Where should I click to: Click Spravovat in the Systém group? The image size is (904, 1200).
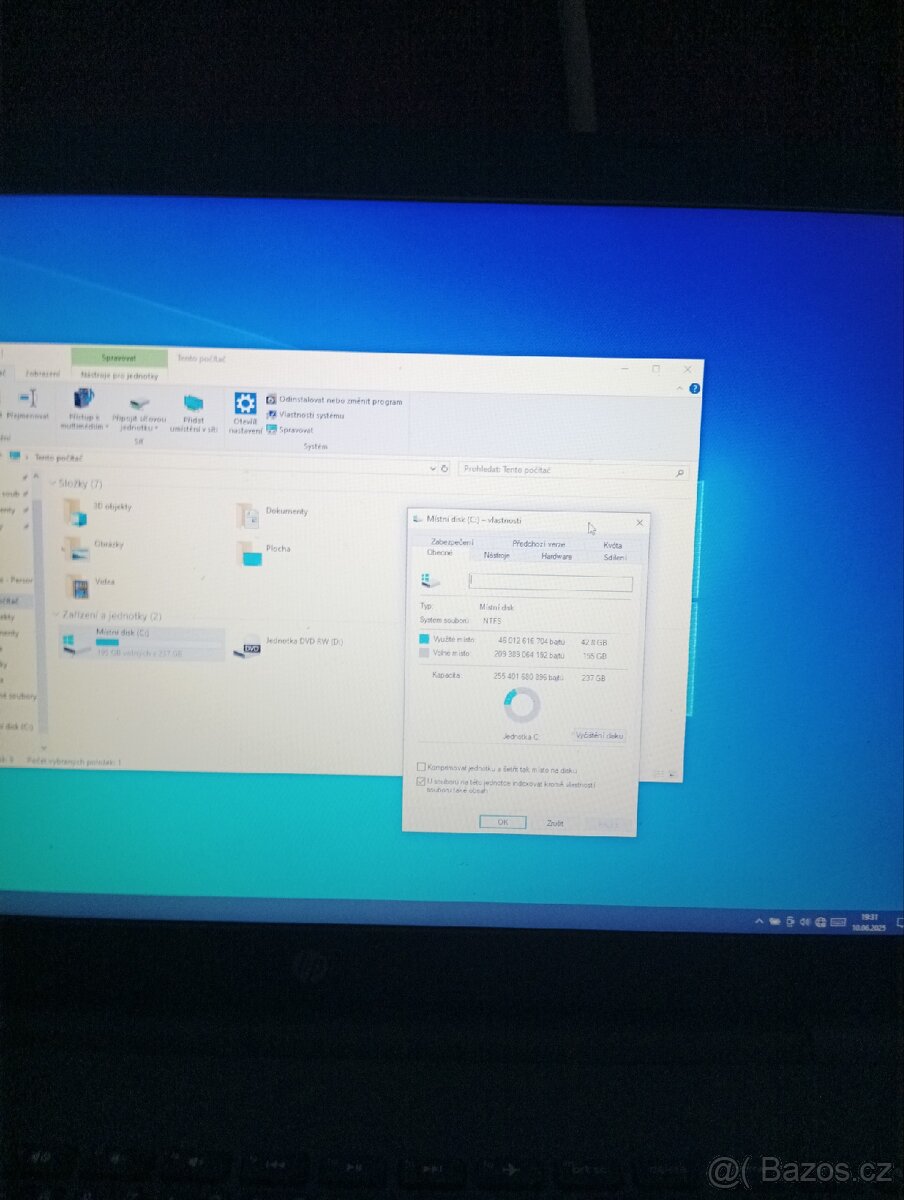point(290,429)
